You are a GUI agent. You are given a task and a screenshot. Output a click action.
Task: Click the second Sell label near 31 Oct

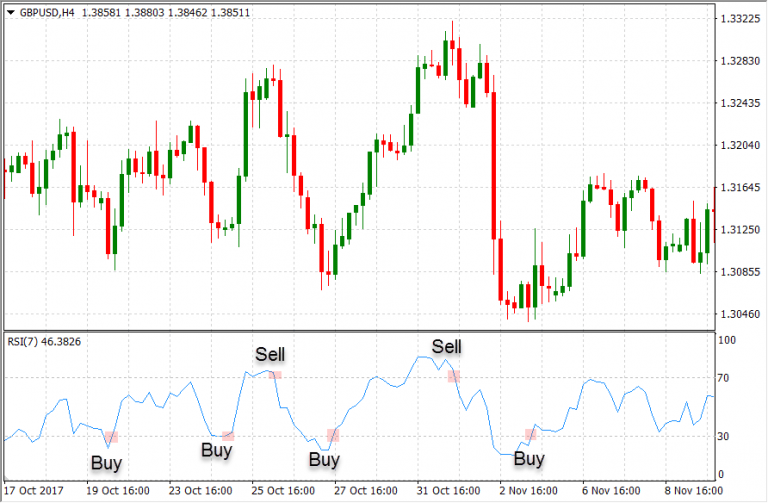pos(446,347)
